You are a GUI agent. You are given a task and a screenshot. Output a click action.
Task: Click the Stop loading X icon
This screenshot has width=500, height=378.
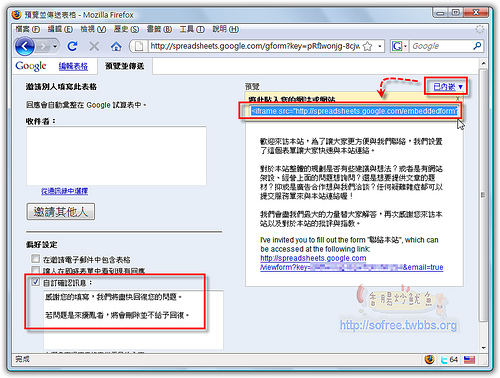click(x=94, y=46)
